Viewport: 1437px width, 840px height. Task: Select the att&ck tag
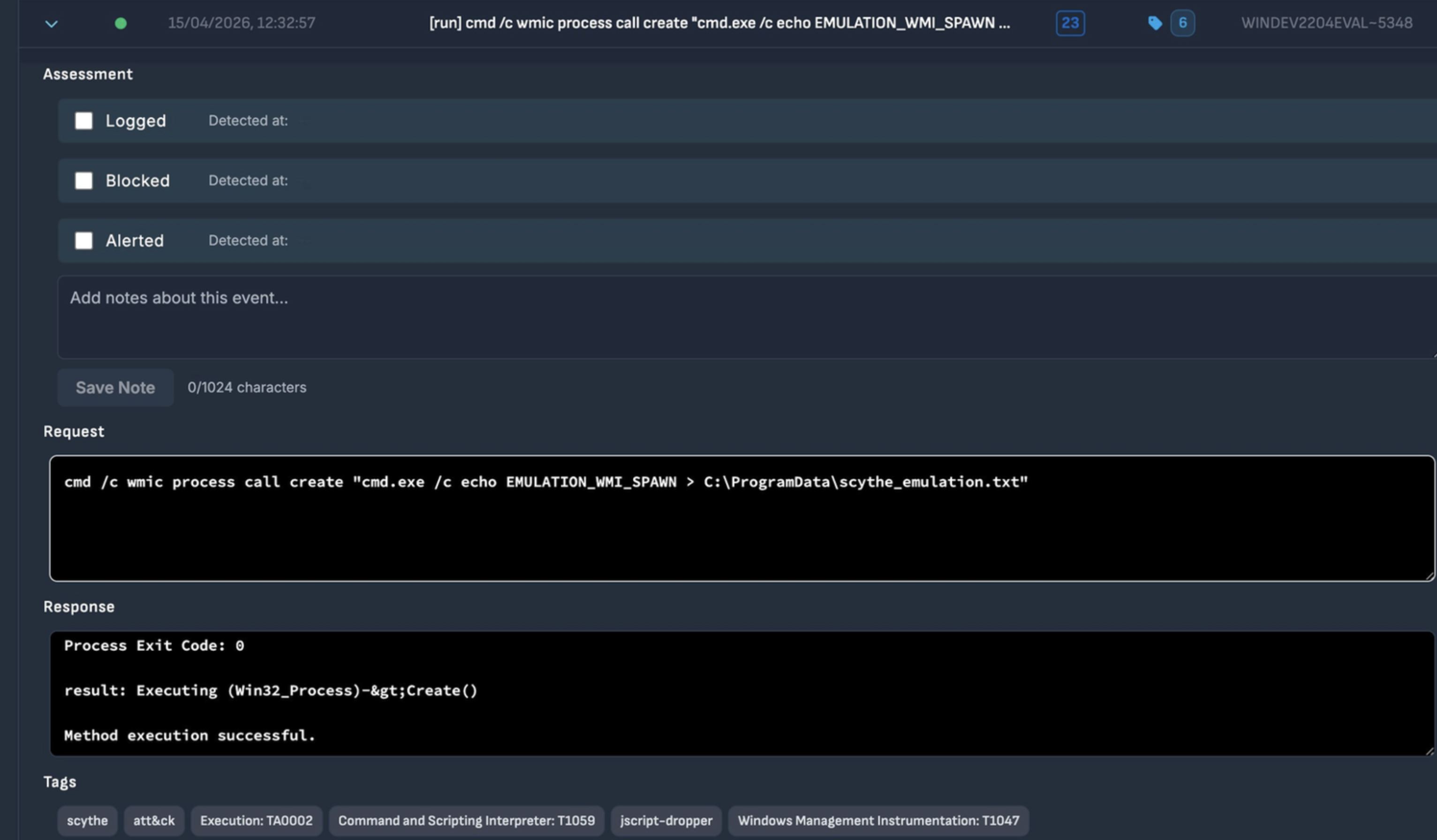pos(154,821)
